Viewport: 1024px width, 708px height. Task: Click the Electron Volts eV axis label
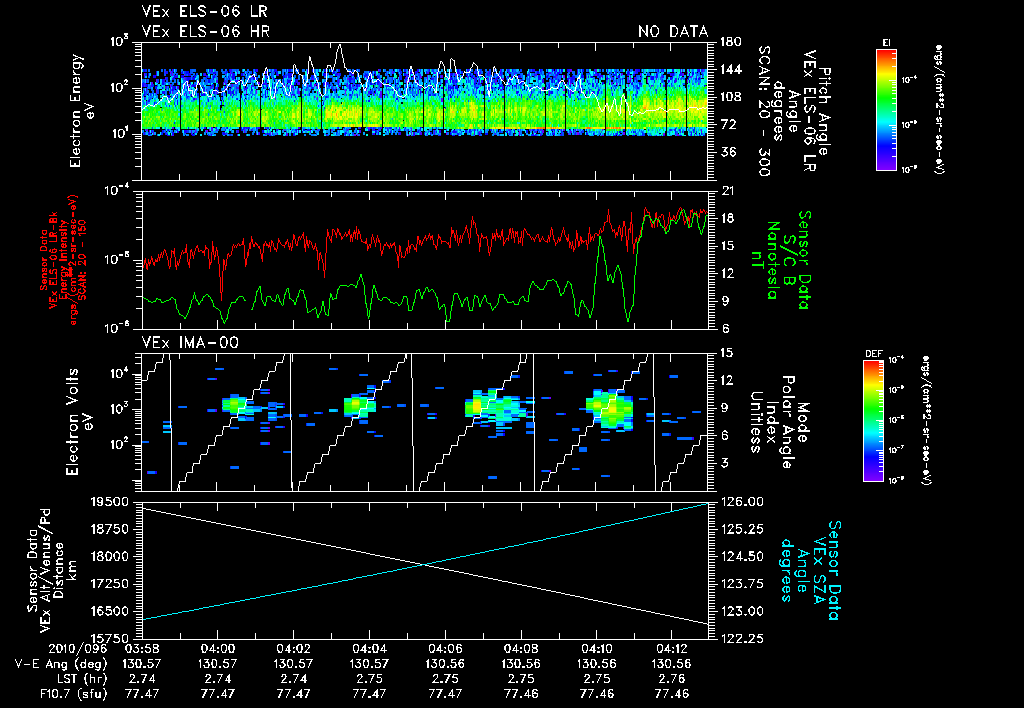[78, 422]
